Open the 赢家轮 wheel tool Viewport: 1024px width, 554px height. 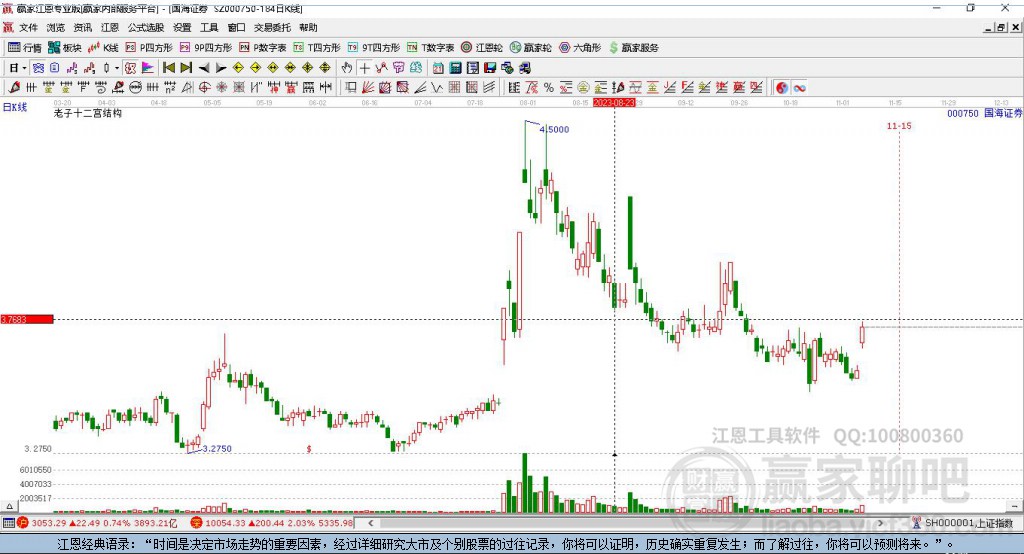531,48
